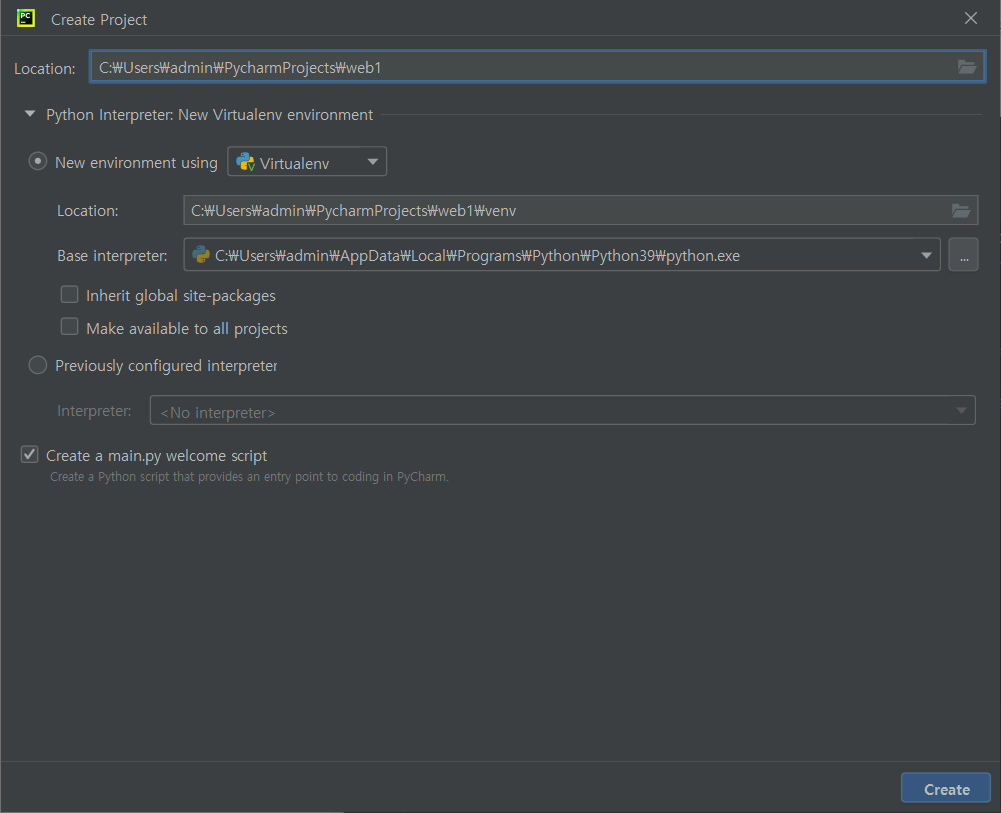Browse folder for virtualenv Location

(x=961, y=211)
